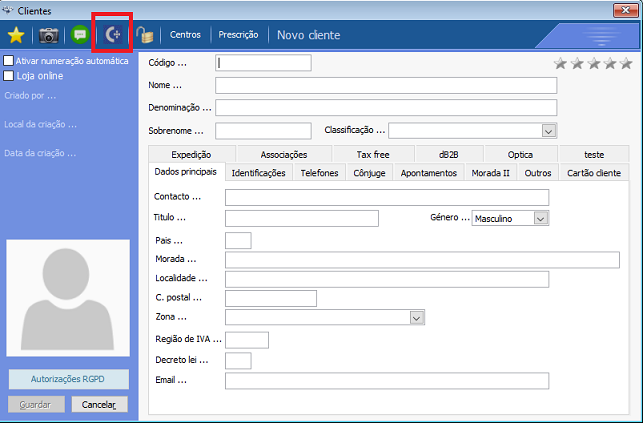Tick the Loja online checkbox
Screen dimensions: 643x423
point(9,75)
